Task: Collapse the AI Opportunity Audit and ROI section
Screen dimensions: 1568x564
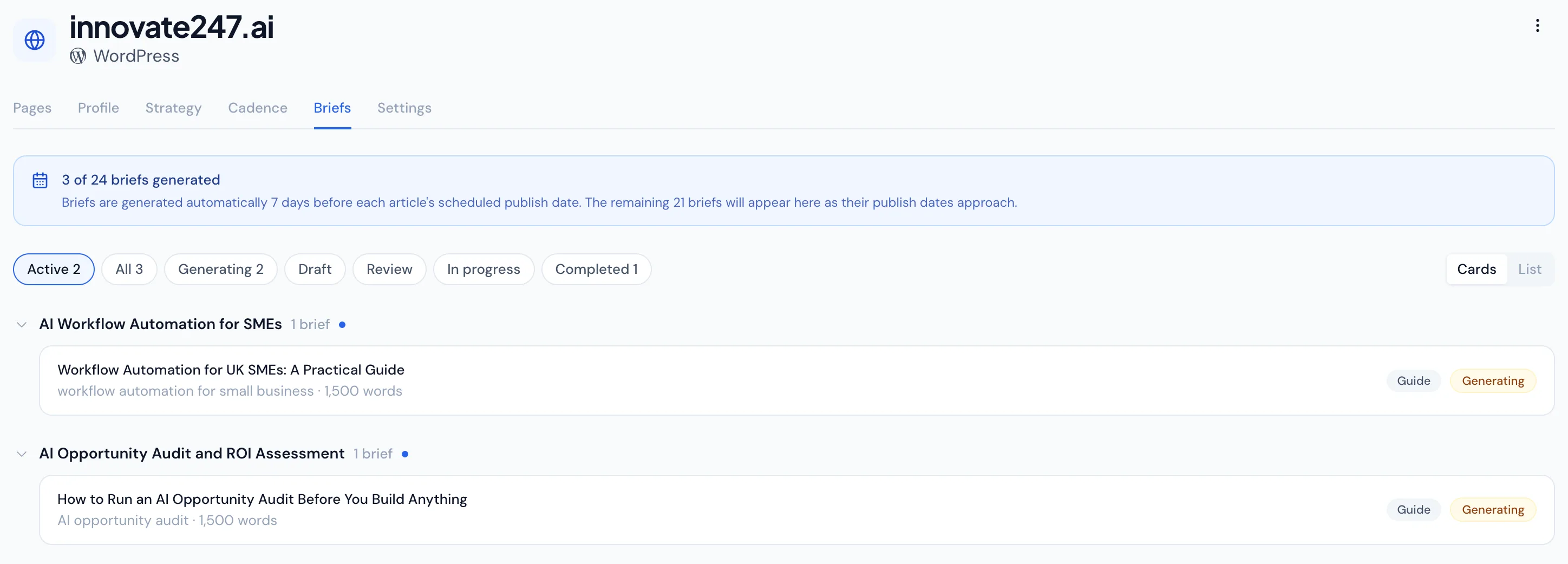Action: (21, 453)
